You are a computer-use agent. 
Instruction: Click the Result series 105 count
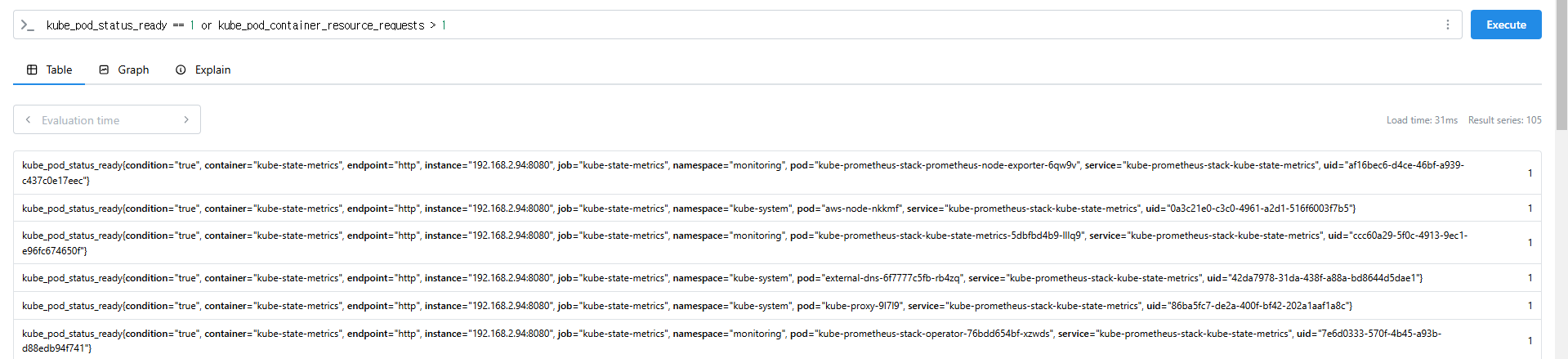(1504, 120)
